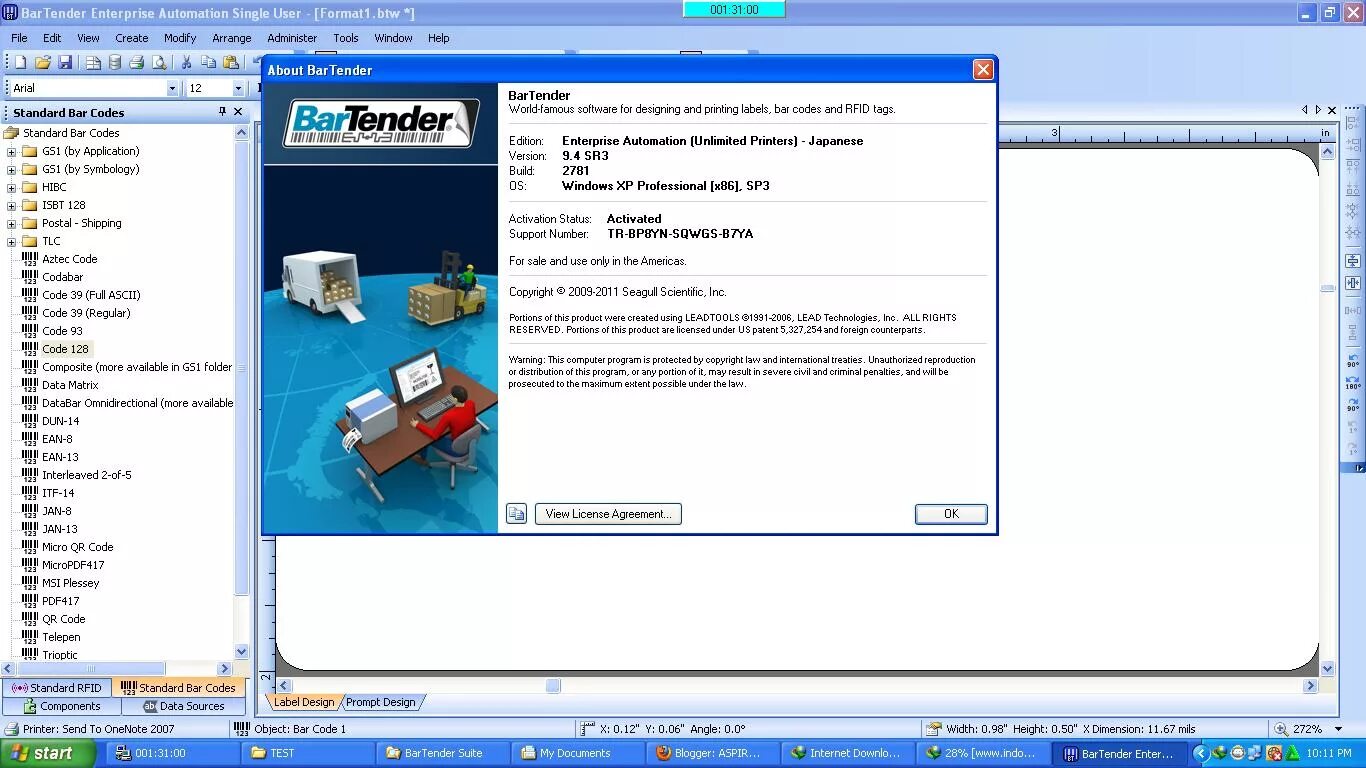
Task: Click the label canvas horizontal scrollbar thumb
Action: pos(553,686)
